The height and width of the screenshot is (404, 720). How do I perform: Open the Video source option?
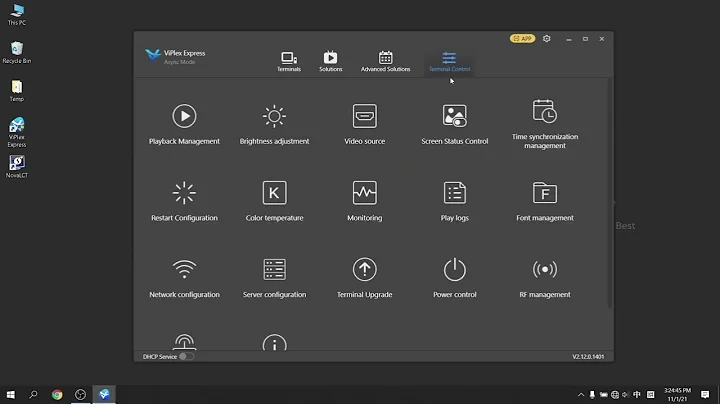click(x=365, y=124)
